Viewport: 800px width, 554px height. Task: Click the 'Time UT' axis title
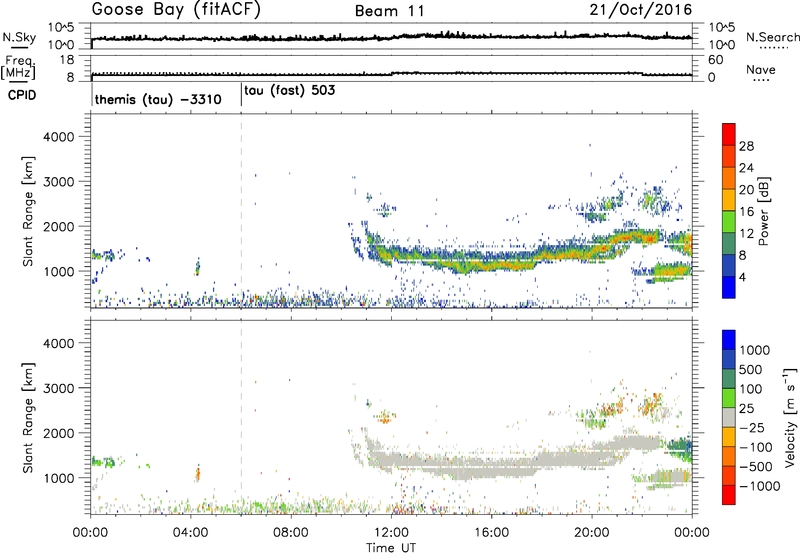(x=391, y=548)
